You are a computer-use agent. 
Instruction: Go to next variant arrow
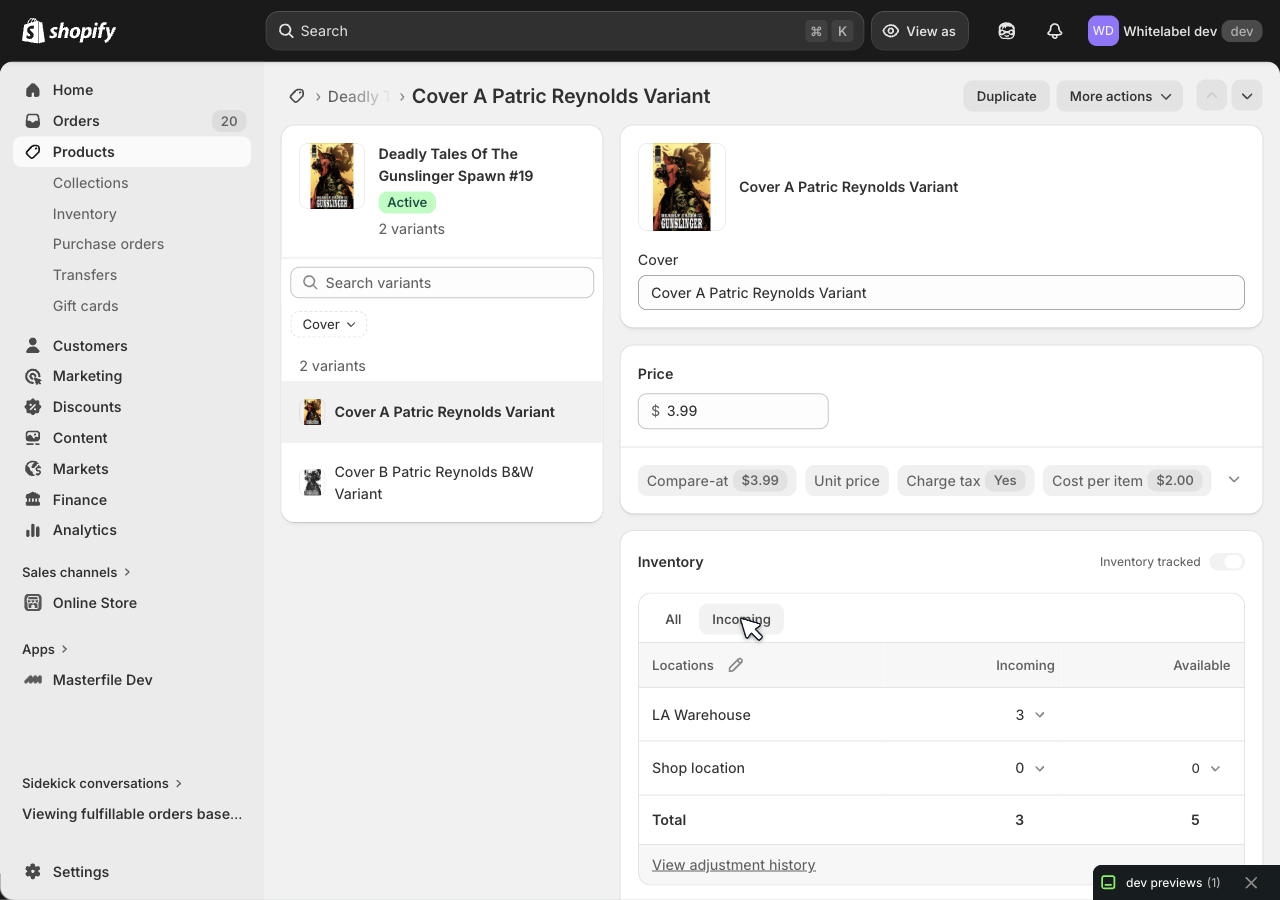pos(1247,96)
